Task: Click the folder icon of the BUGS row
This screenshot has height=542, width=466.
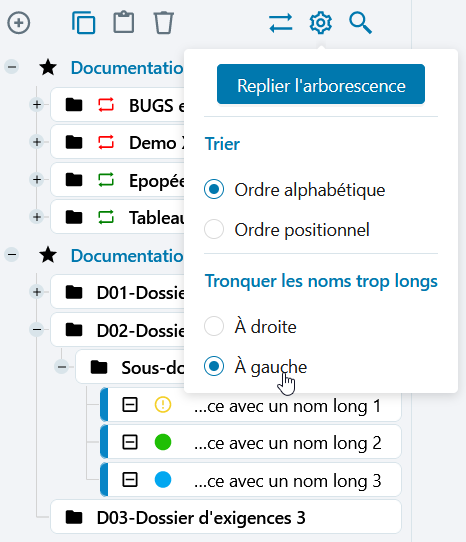Action: pos(74,105)
